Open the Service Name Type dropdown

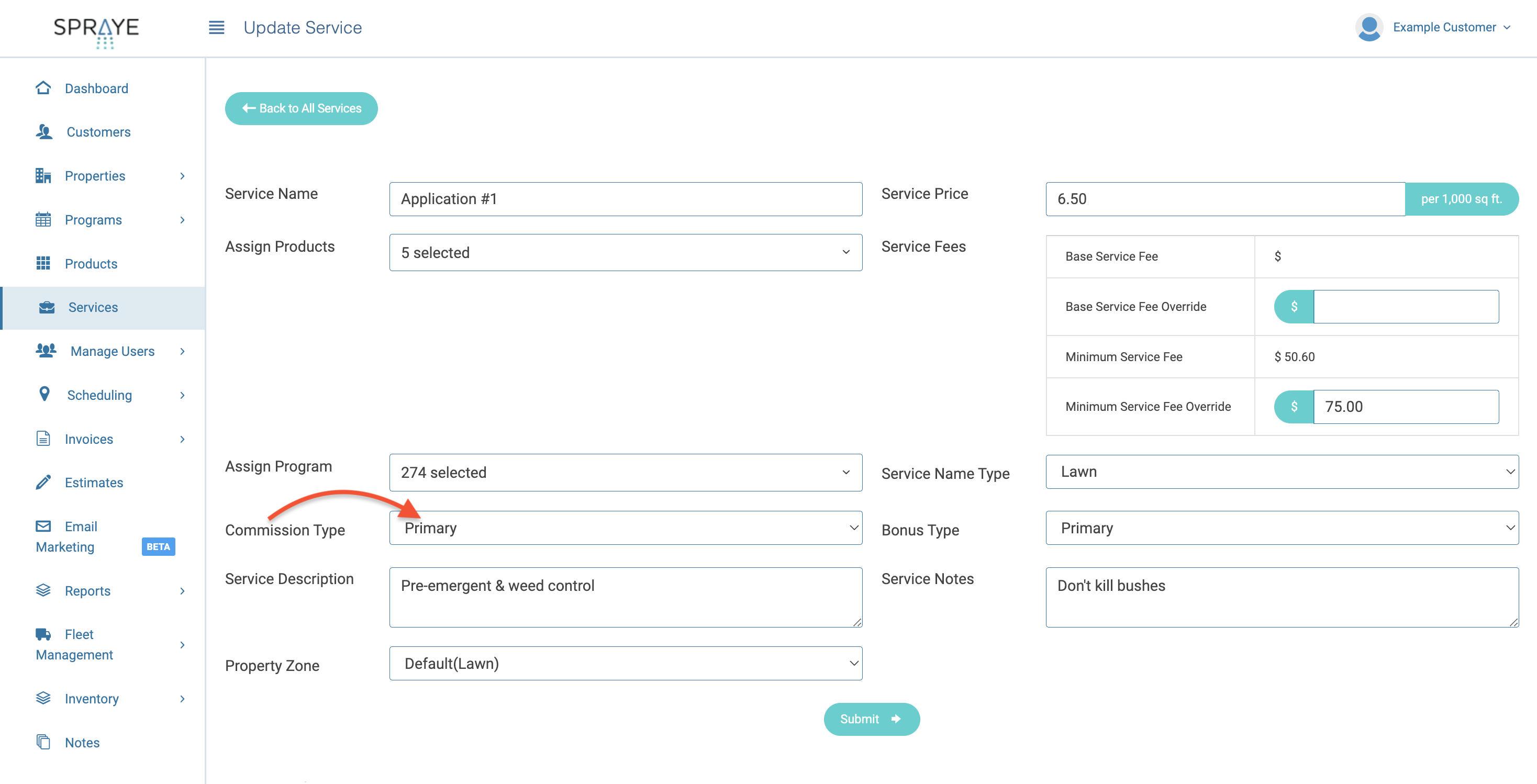pyautogui.click(x=1282, y=472)
